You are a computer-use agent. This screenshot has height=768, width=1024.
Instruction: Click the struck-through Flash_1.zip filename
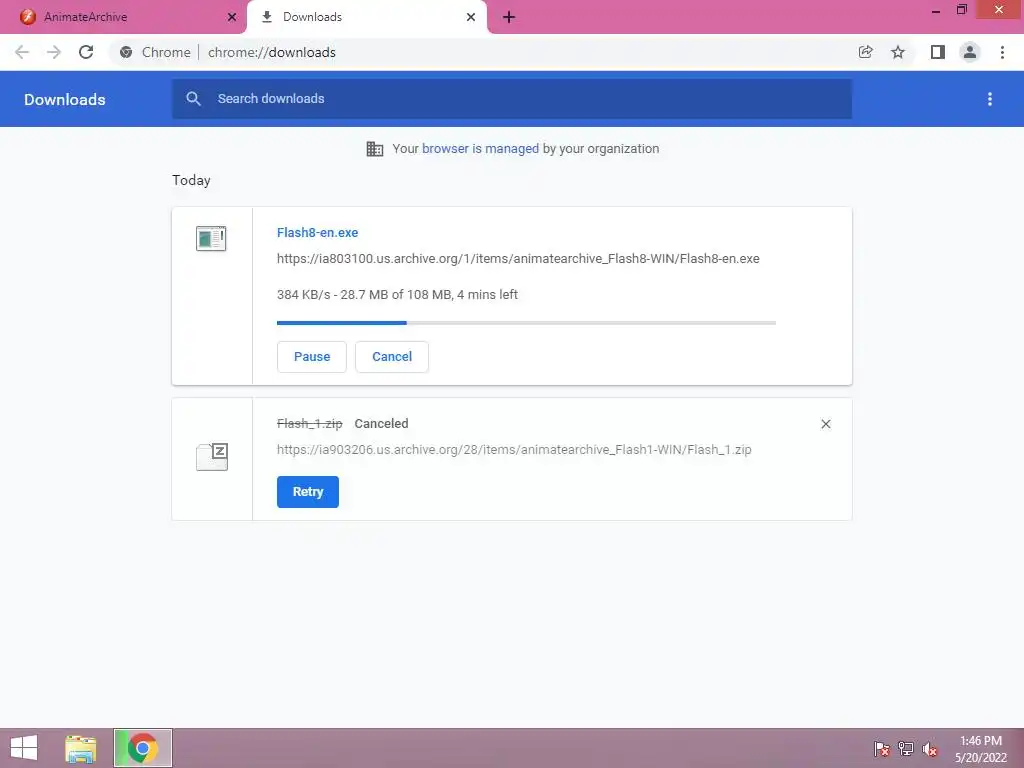click(x=310, y=424)
